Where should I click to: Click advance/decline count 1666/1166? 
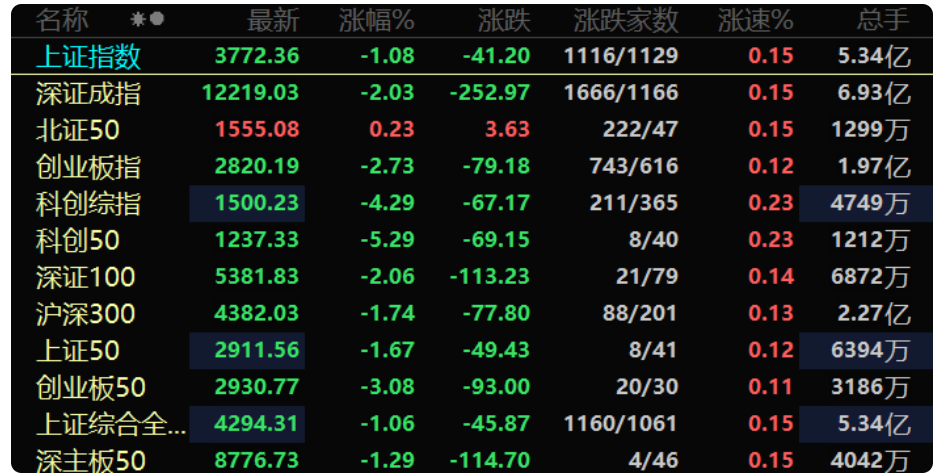(x=621, y=93)
